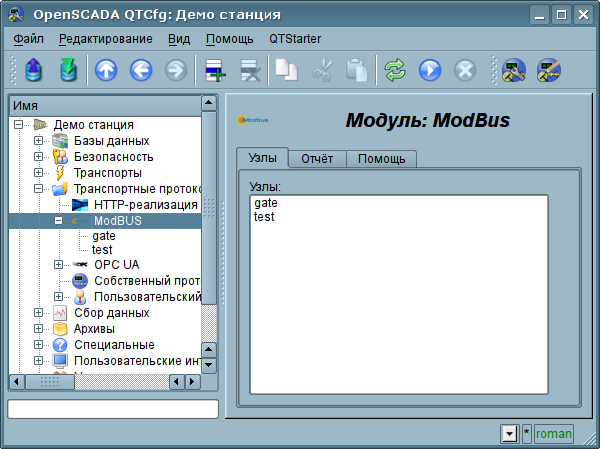Click the Базы данных database icon in tree
Screen dimensions: 600x449
pyautogui.click(x=60, y=141)
